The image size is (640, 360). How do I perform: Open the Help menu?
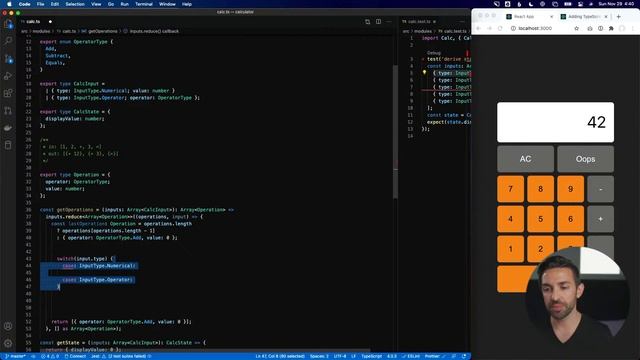pyautogui.click(x=187, y=4)
